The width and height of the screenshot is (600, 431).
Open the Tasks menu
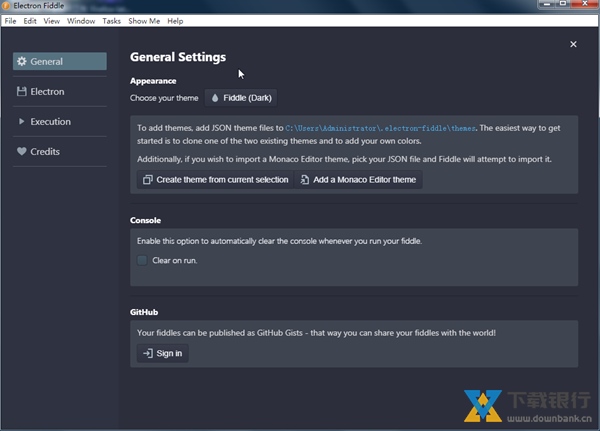point(111,21)
